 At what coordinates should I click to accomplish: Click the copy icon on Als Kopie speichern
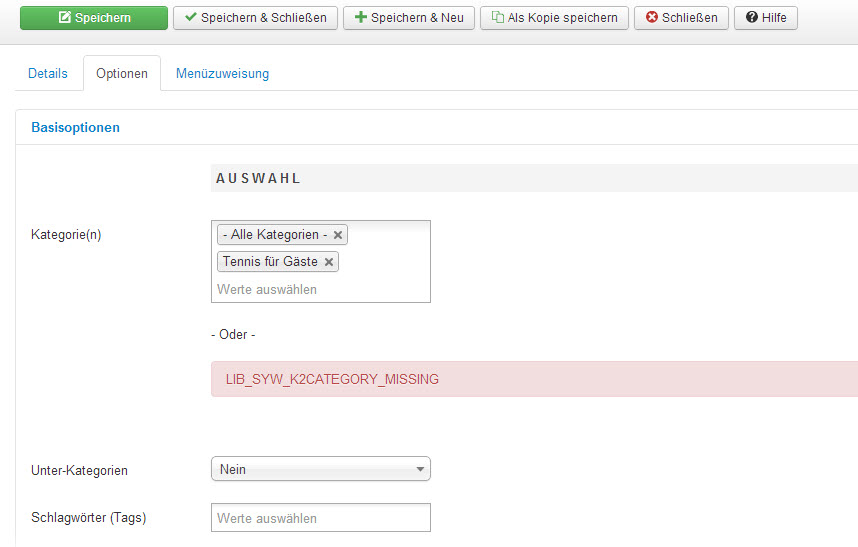(498, 18)
